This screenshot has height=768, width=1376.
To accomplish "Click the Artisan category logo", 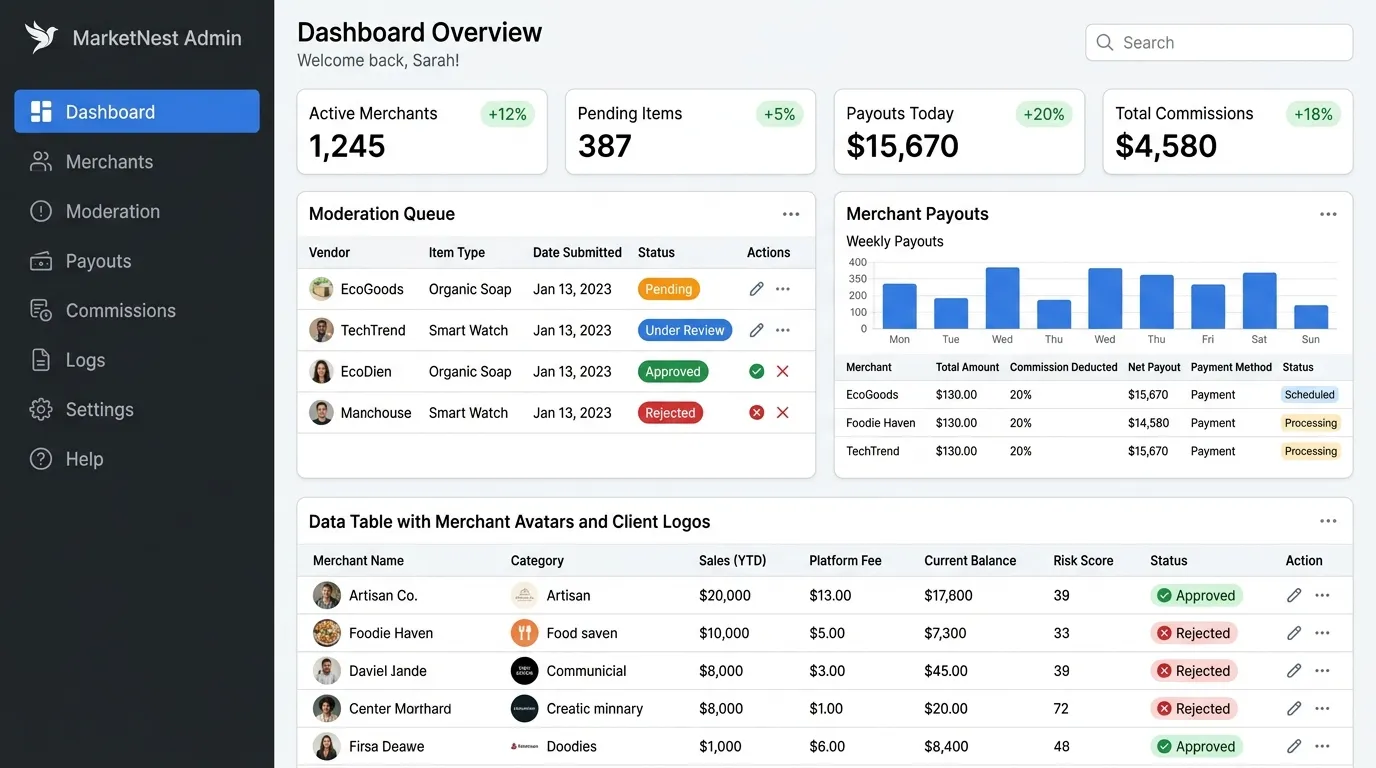I will [x=525, y=595].
